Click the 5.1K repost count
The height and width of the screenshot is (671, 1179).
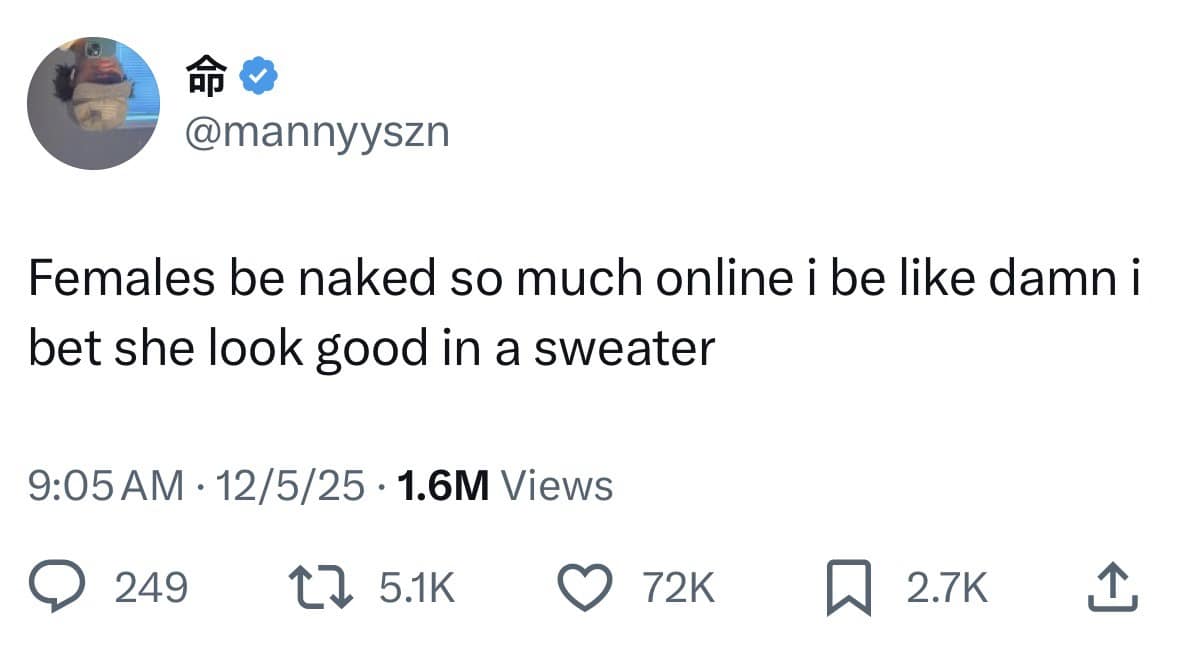(x=418, y=589)
